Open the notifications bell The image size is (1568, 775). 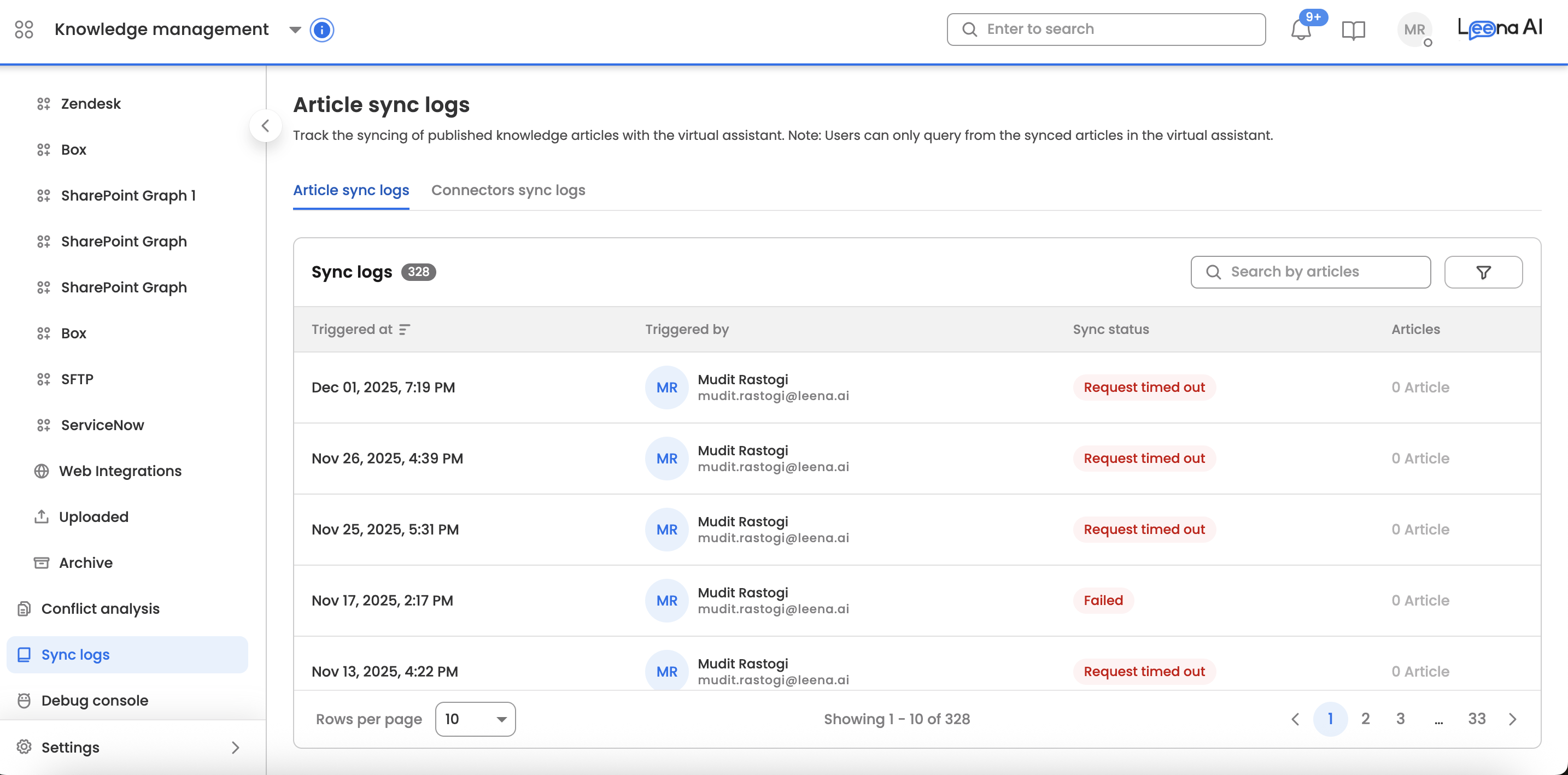[1300, 29]
